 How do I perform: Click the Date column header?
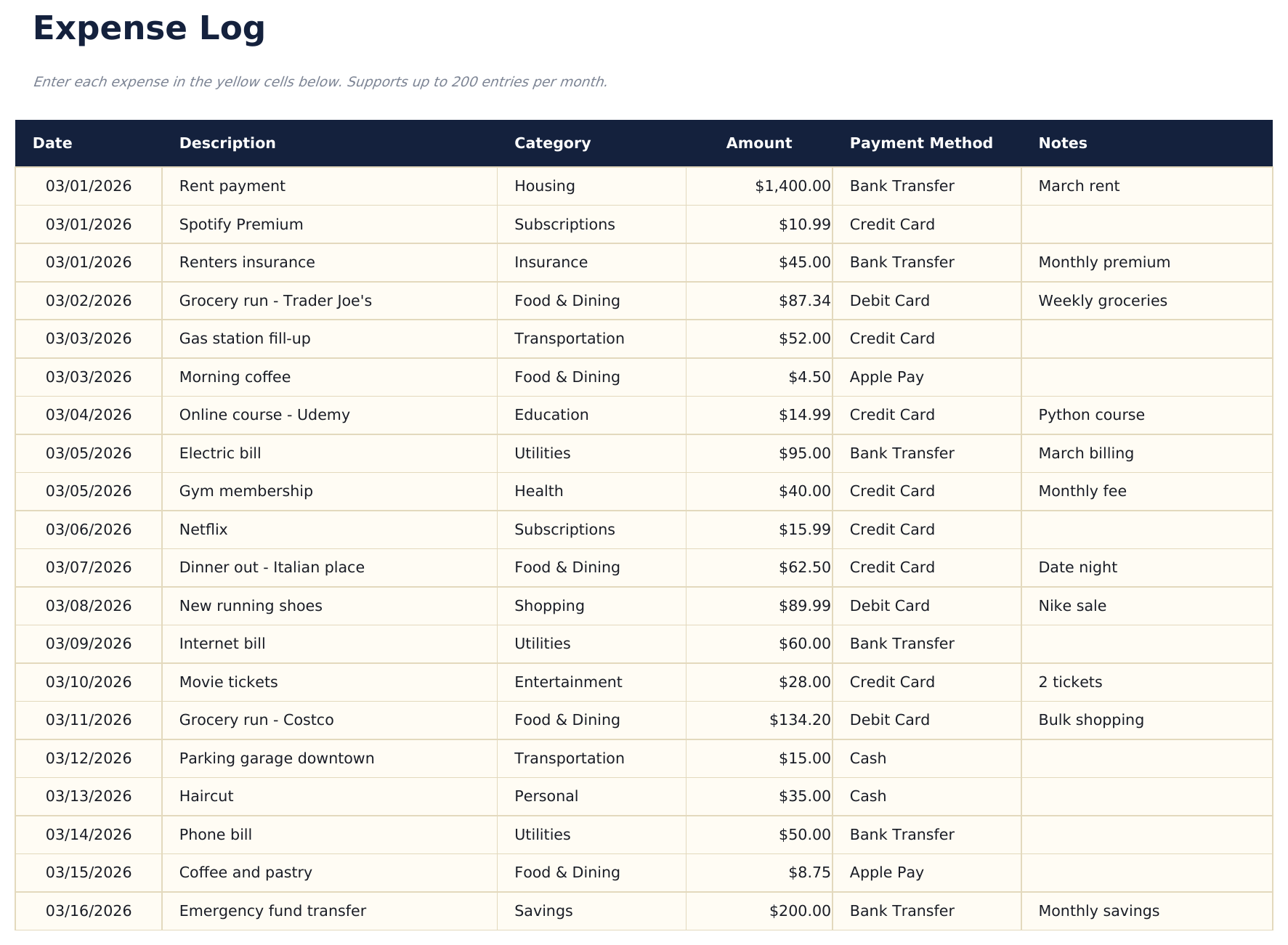pyautogui.click(x=52, y=143)
